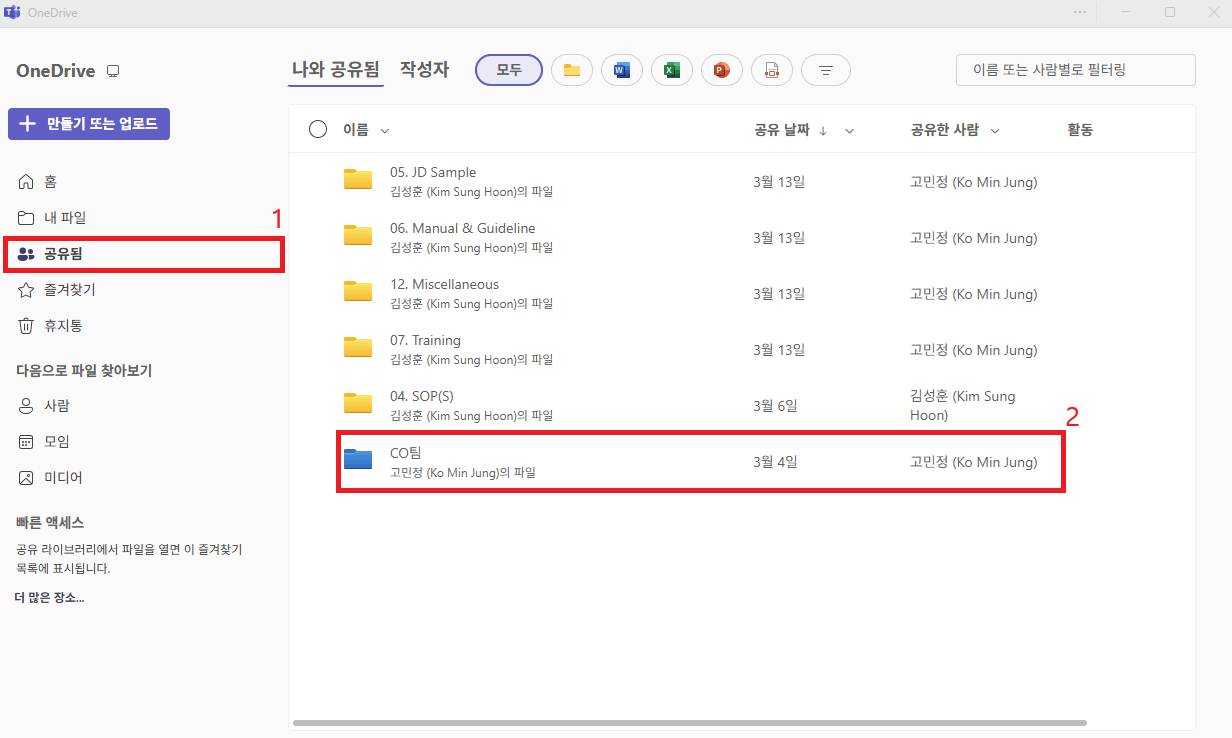Click the 활동 column header
The image size is (1232, 738).
point(1080,130)
